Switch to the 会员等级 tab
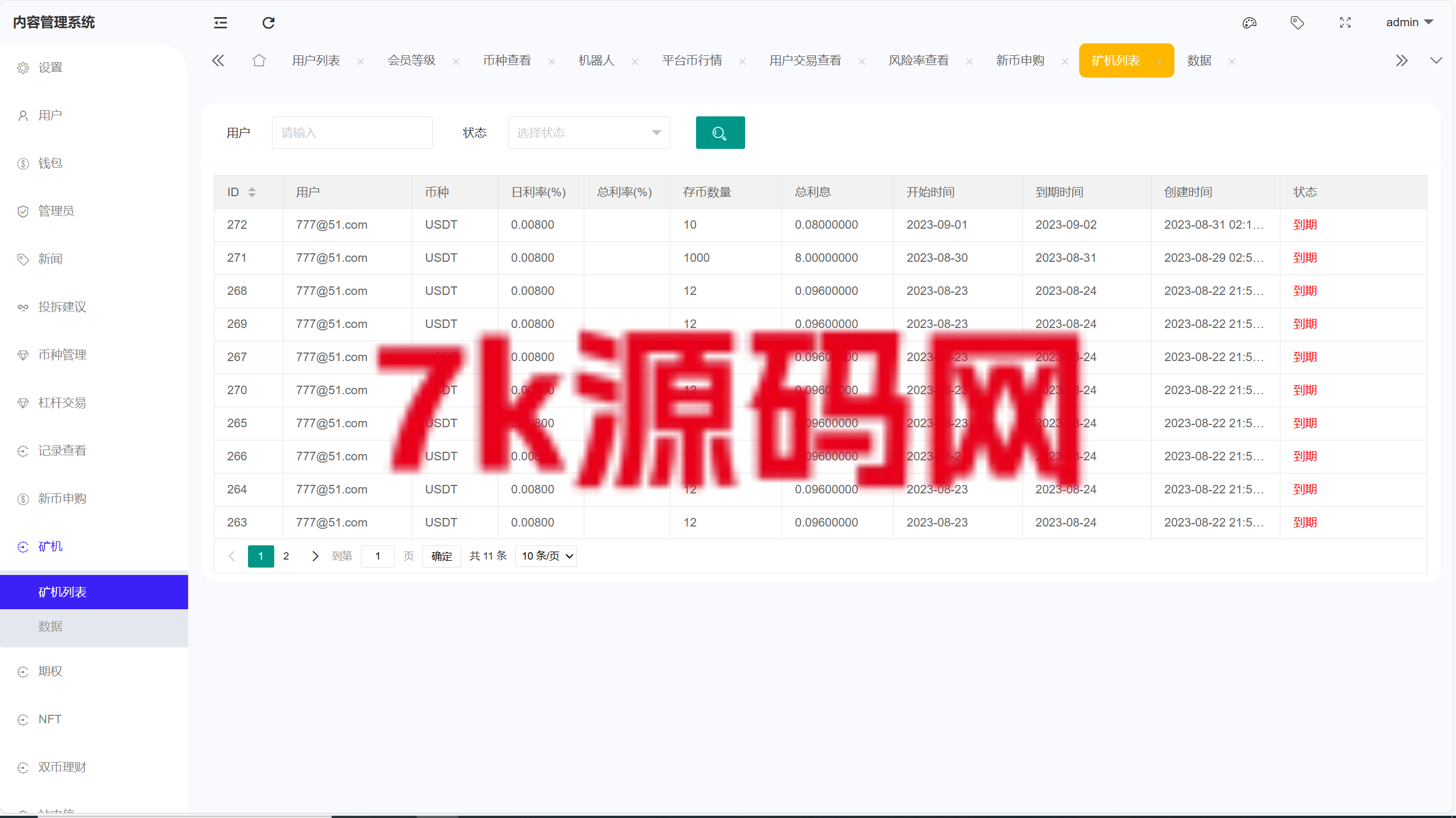Viewport: 1456px width, 818px height. 412,60
